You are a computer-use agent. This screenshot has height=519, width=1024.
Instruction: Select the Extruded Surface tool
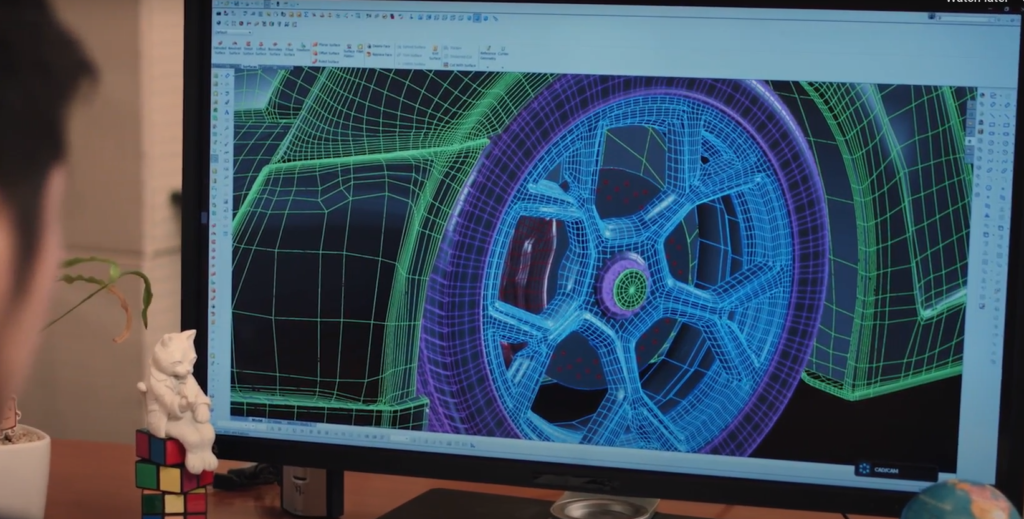coord(220,50)
